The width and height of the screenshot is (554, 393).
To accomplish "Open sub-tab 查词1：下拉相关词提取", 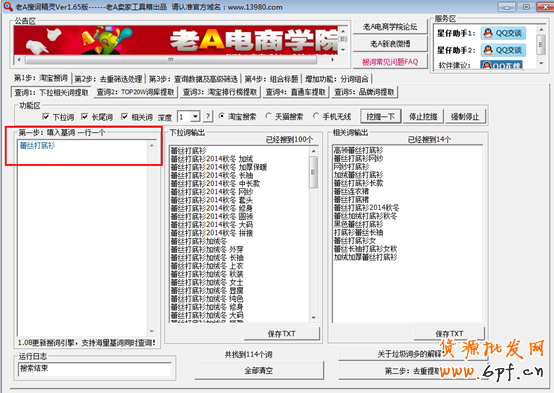I will click(51, 93).
